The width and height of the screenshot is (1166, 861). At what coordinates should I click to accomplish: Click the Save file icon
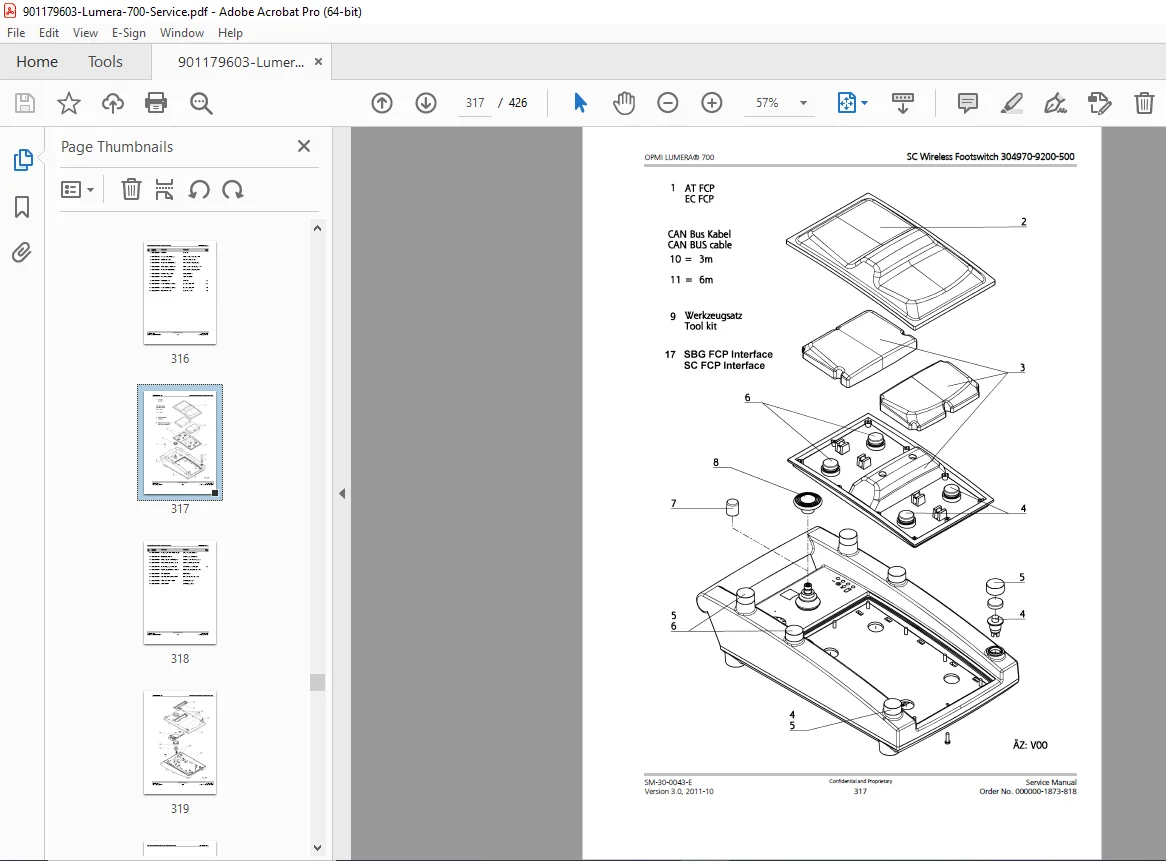point(25,103)
